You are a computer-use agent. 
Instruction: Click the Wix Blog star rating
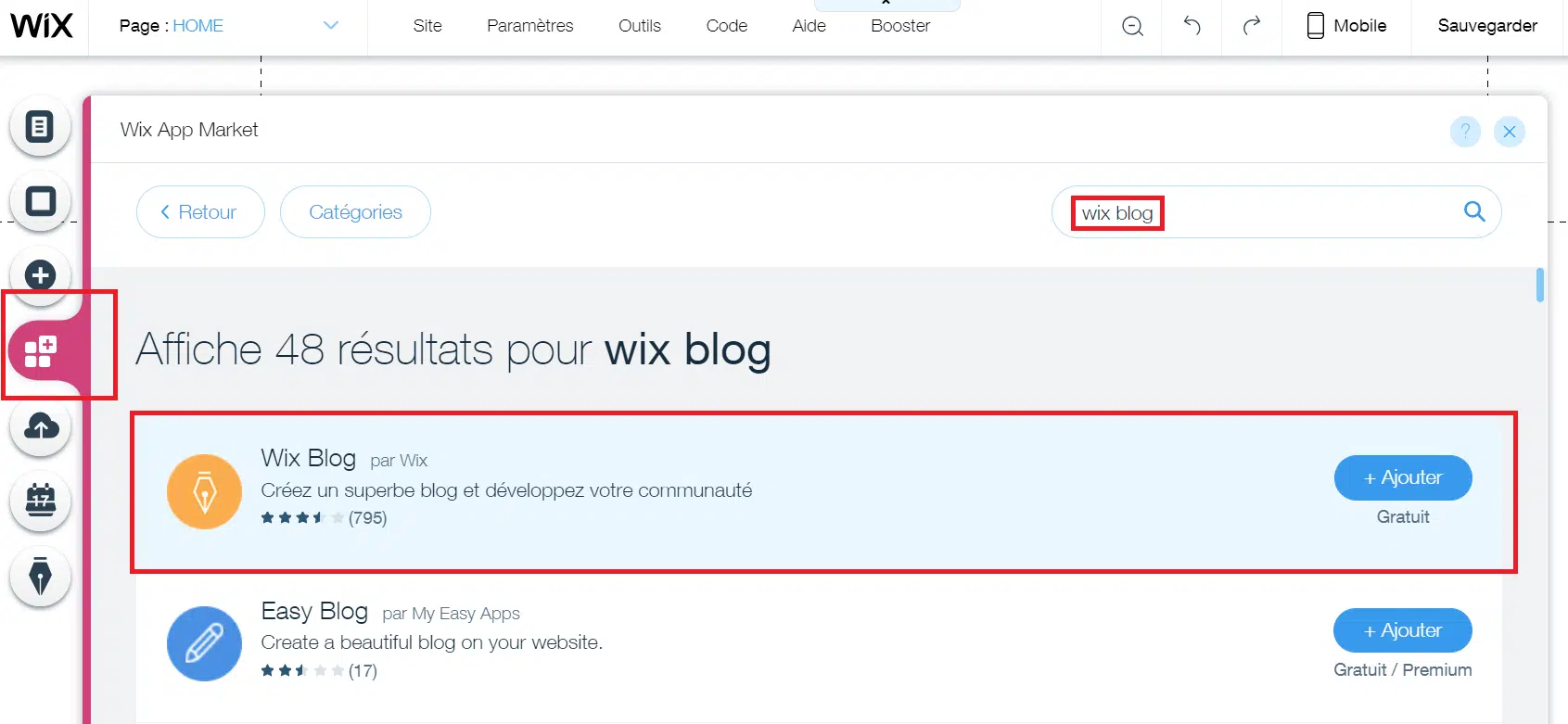302,518
